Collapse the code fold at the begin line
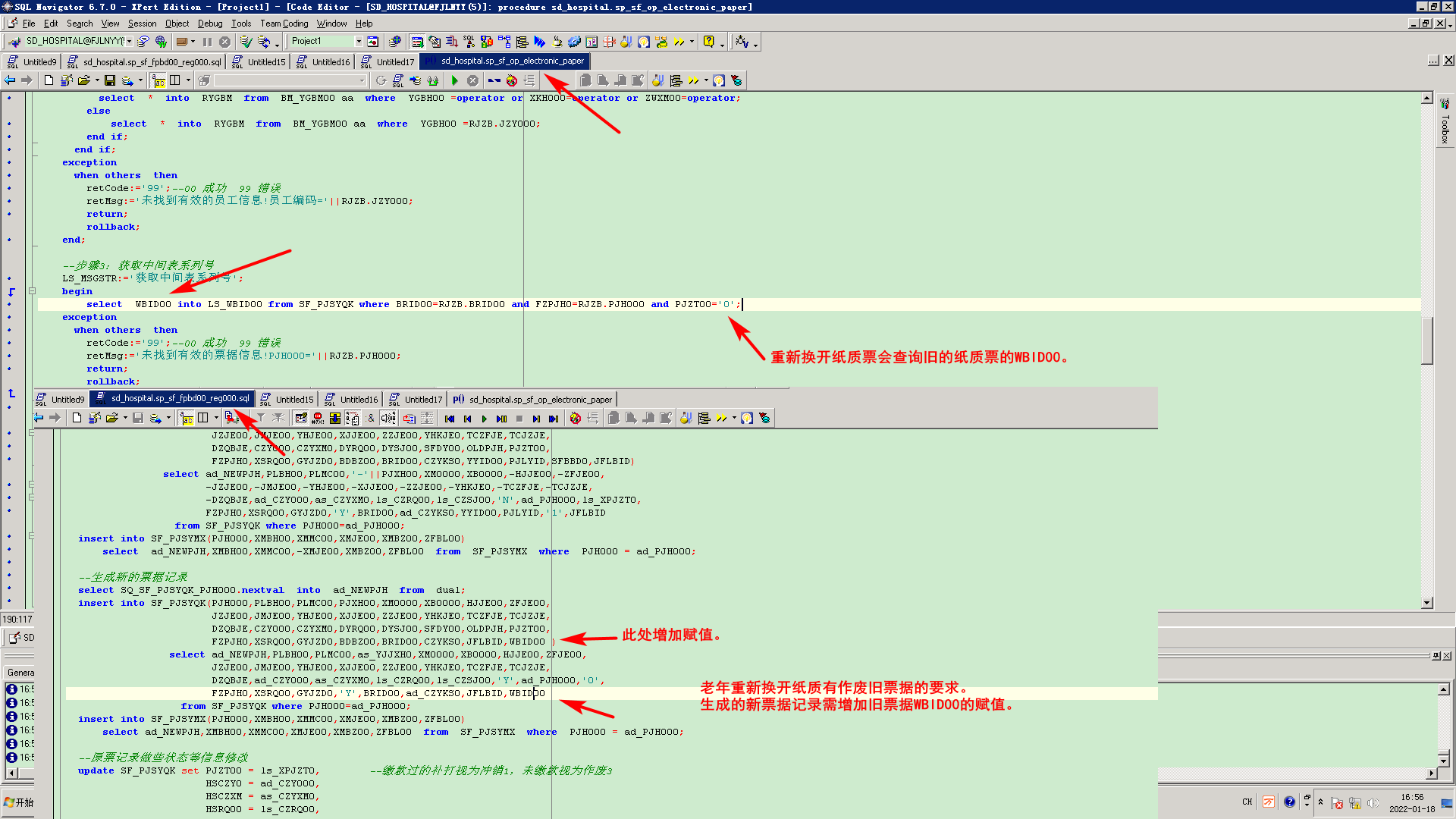This screenshot has height=819, width=1456. point(32,291)
